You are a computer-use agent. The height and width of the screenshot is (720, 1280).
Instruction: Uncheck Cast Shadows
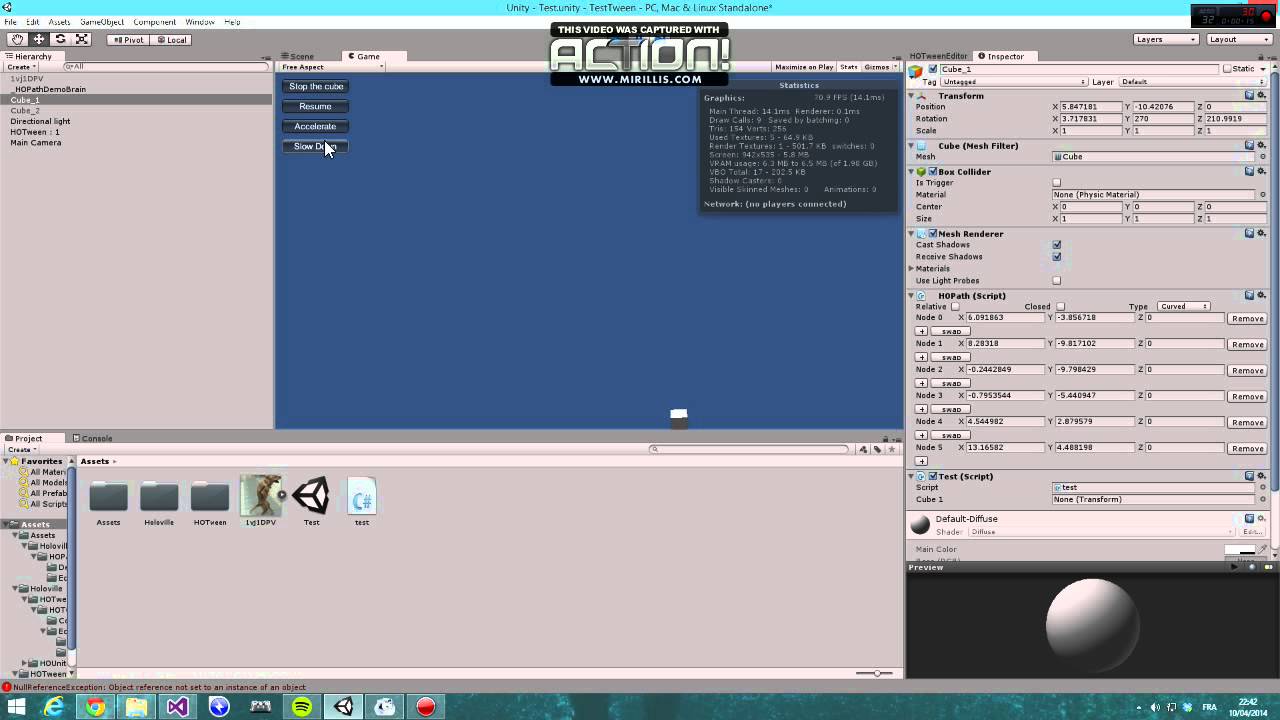1056,245
